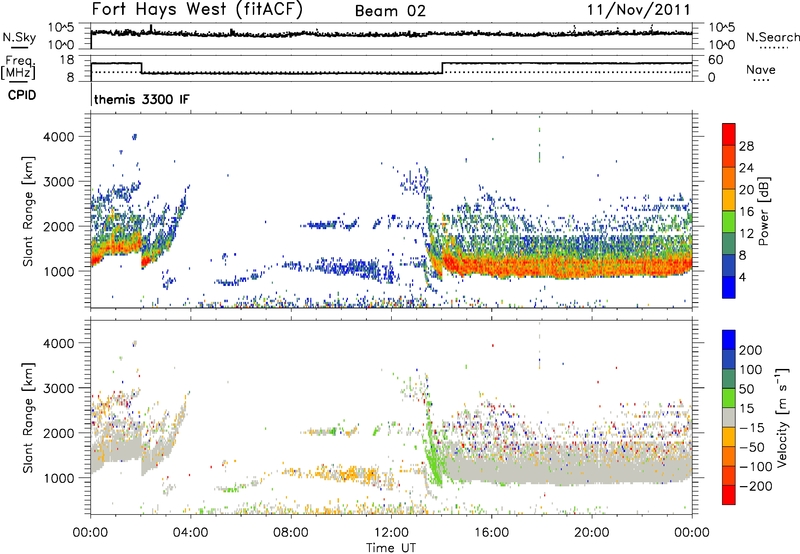Click the '18' frequency axis value

tap(67, 60)
